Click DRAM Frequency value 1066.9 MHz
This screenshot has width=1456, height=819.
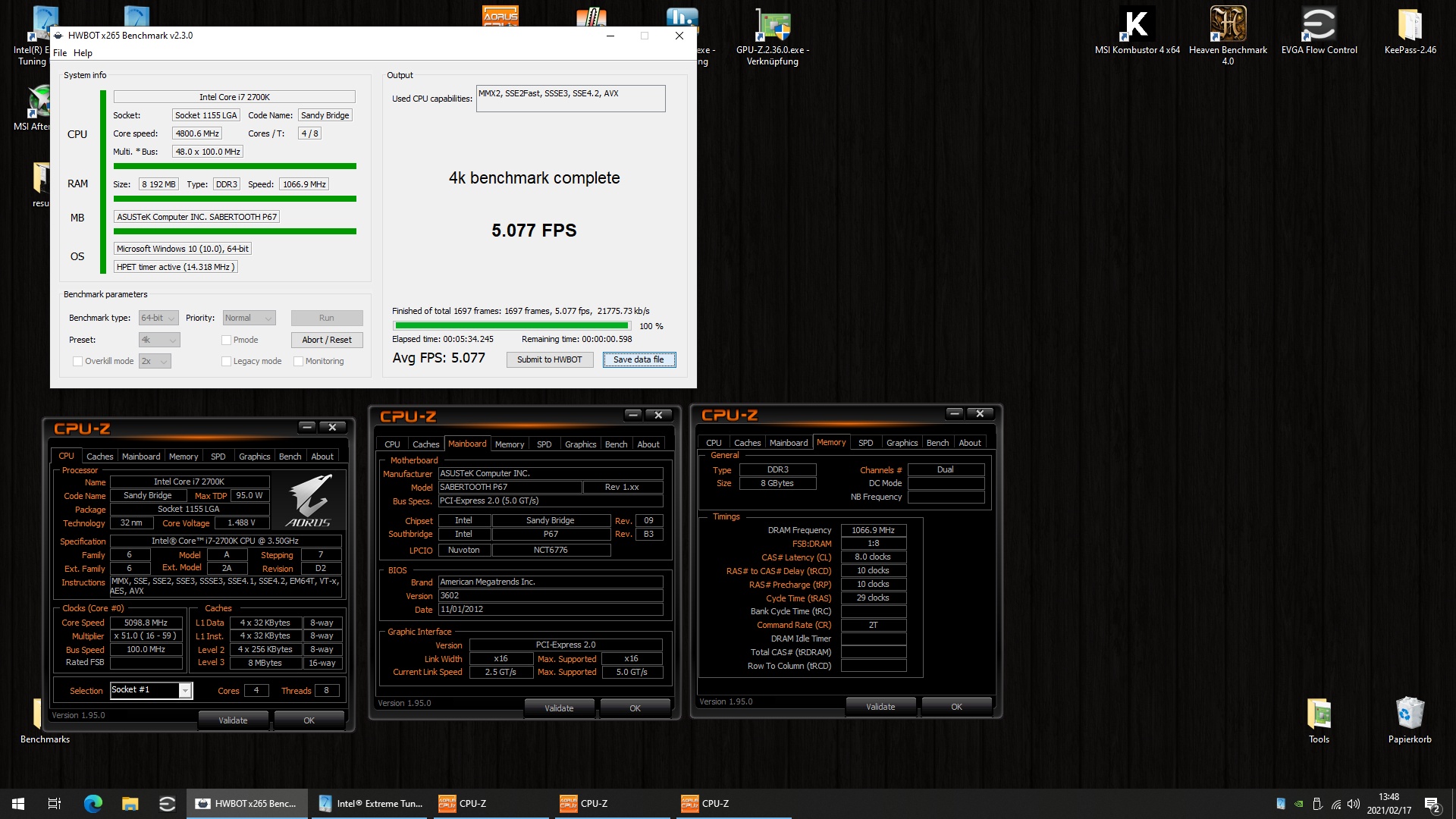[873, 531]
